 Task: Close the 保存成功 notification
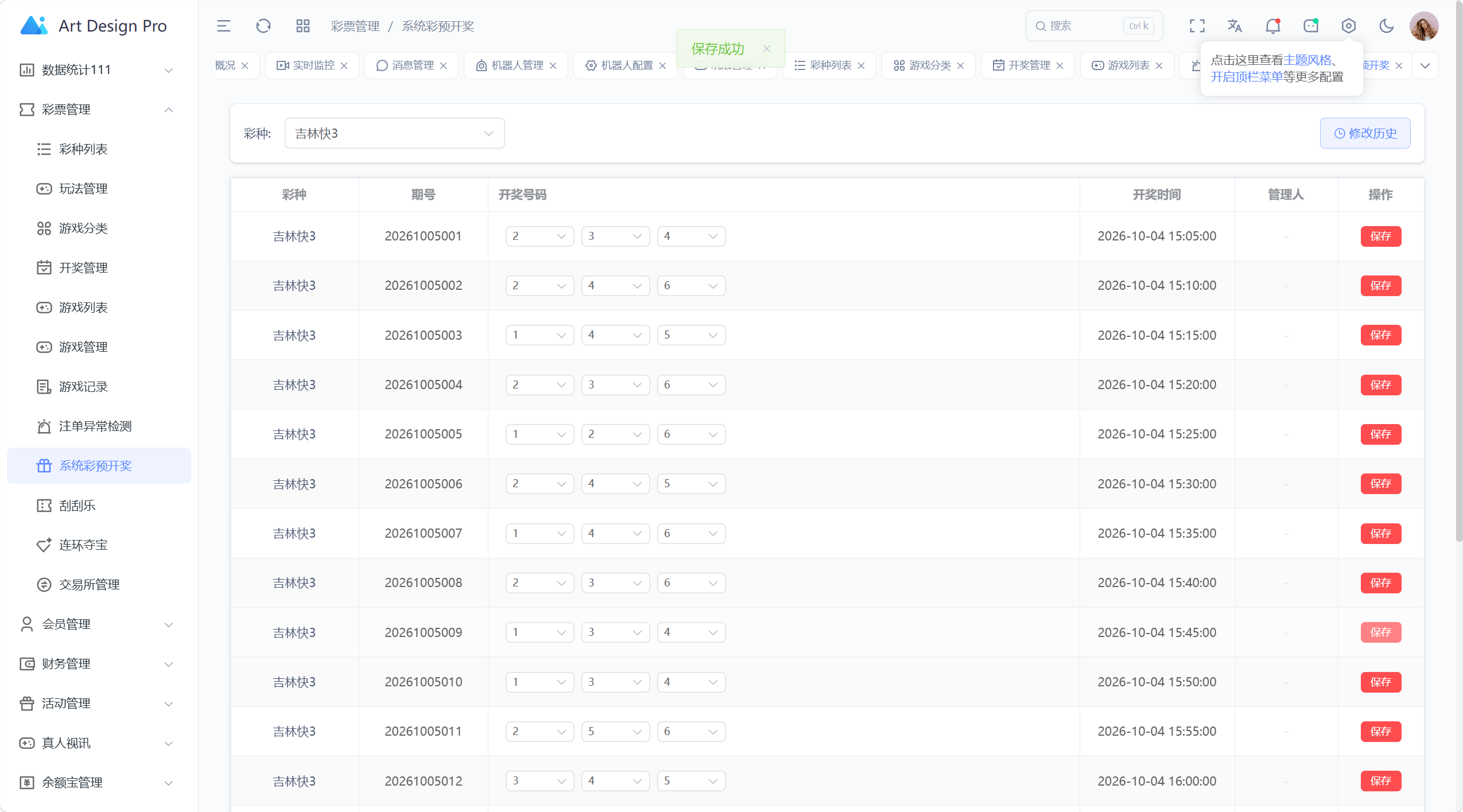[766, 49]
